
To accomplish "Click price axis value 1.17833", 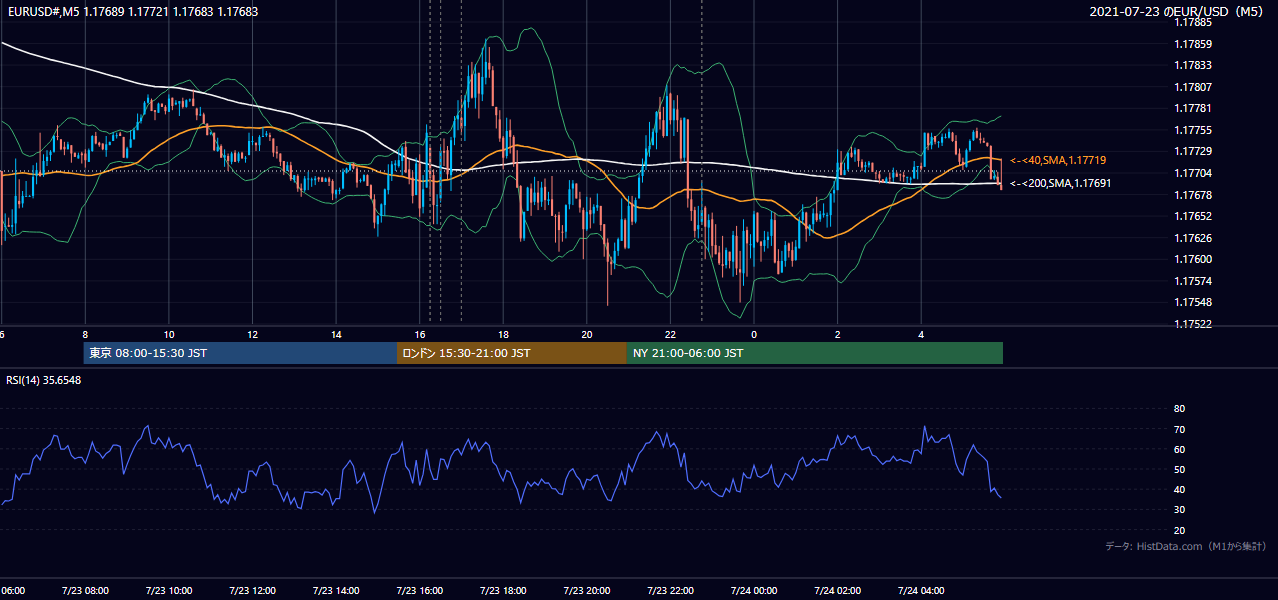I will coord(1194,65).
